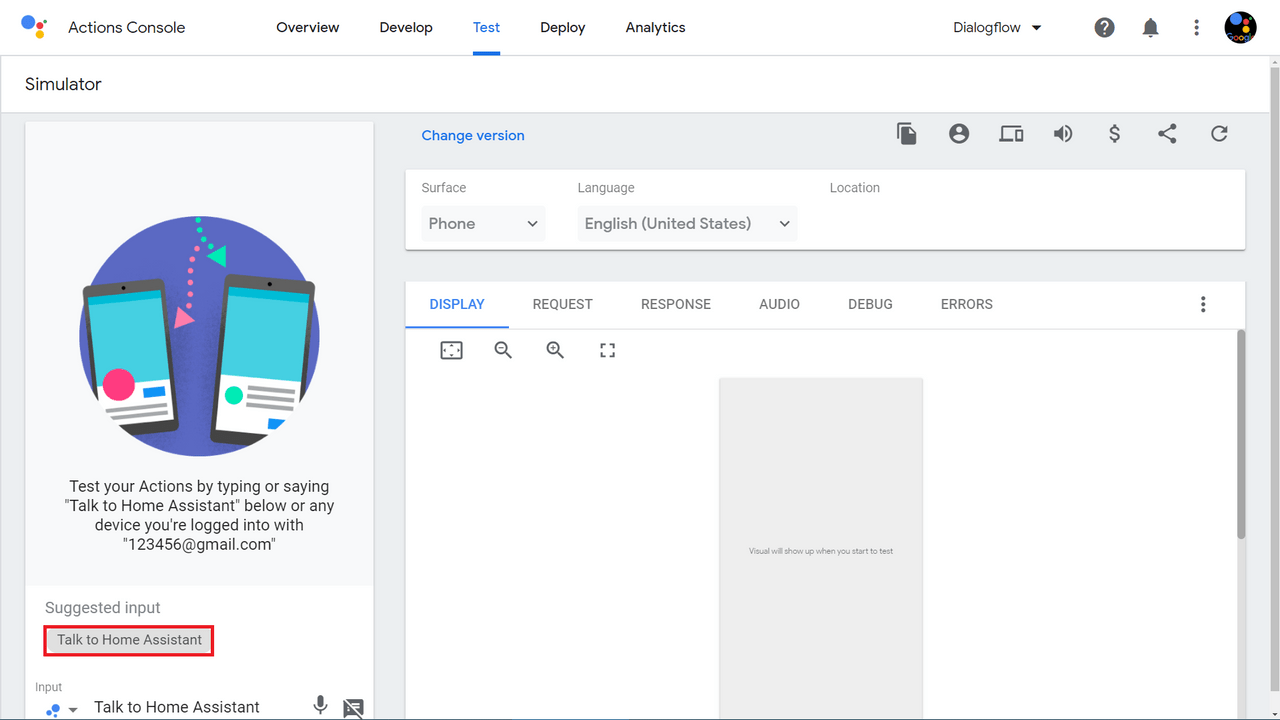
Task: Click the user profile avatar
Action: click(x=1241, y=27)
